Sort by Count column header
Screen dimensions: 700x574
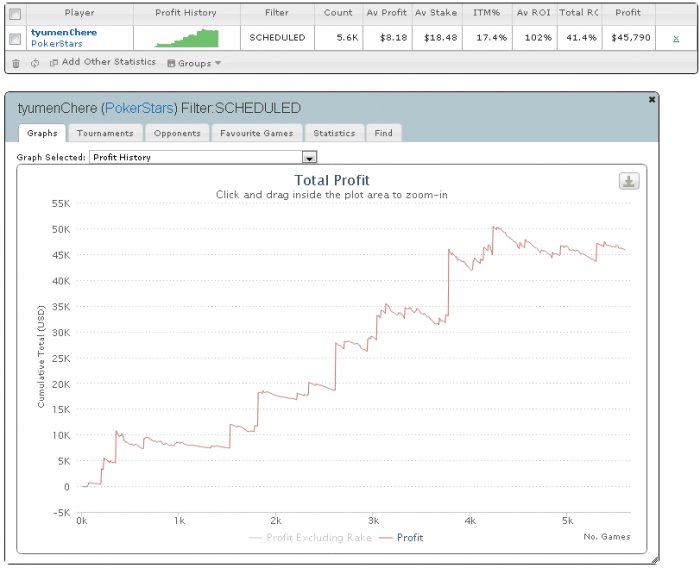(338, 13)
